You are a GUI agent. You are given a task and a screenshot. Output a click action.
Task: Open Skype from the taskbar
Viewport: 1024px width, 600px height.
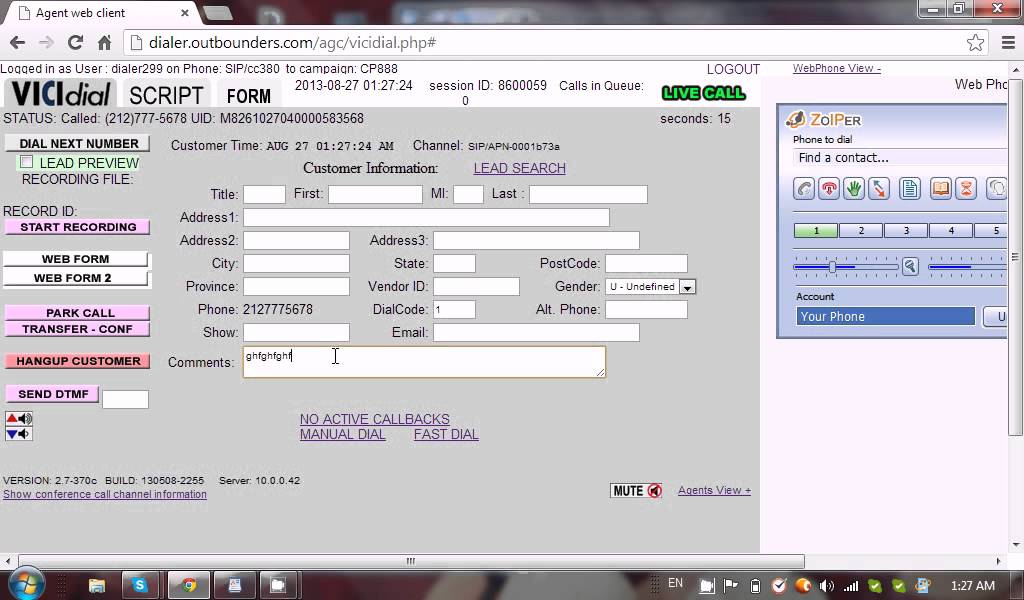[140, 584]
